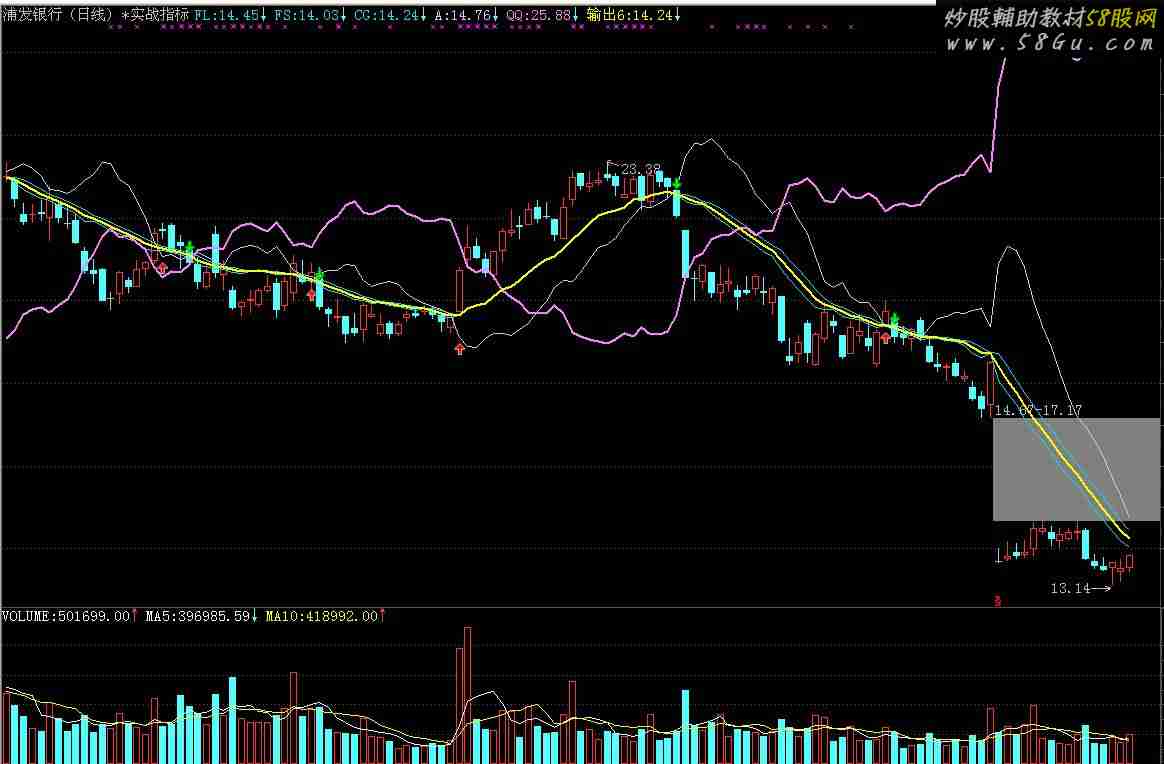Click the small red marker above the volume pane
Viewport: 1164px width, 764px height.
pos(997,600)
